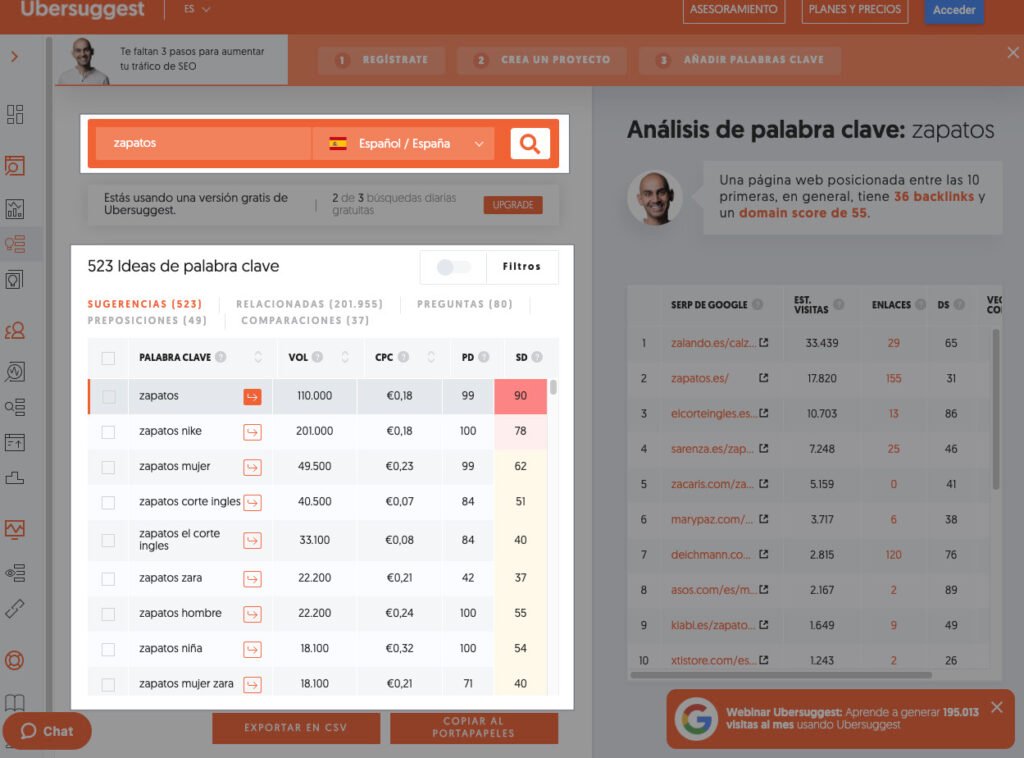Open the Español / España language dropdown
The width and height of the screenshot is (1024, 758).
pyautogui.click(x=404, y=144)
